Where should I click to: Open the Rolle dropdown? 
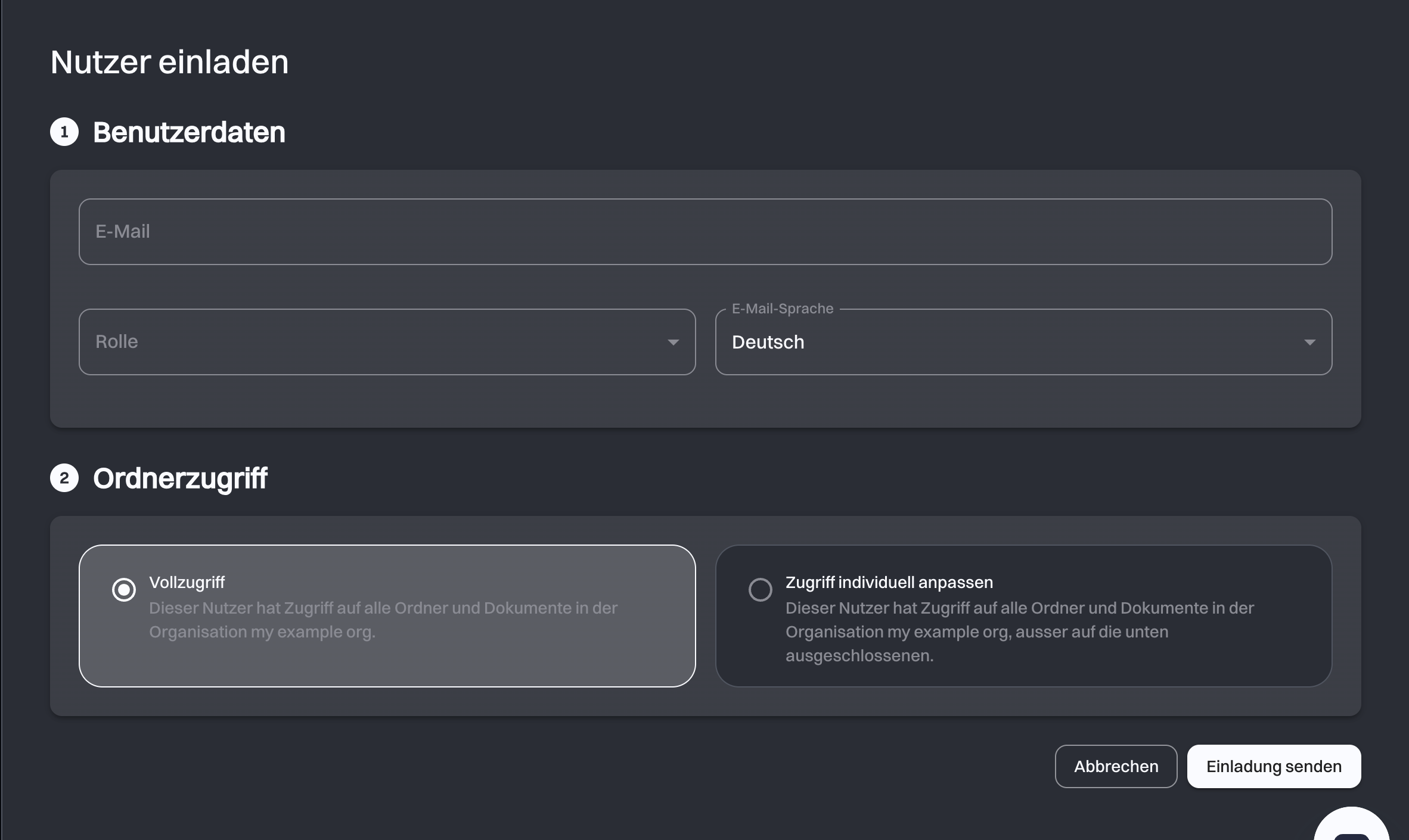point(387,342)
